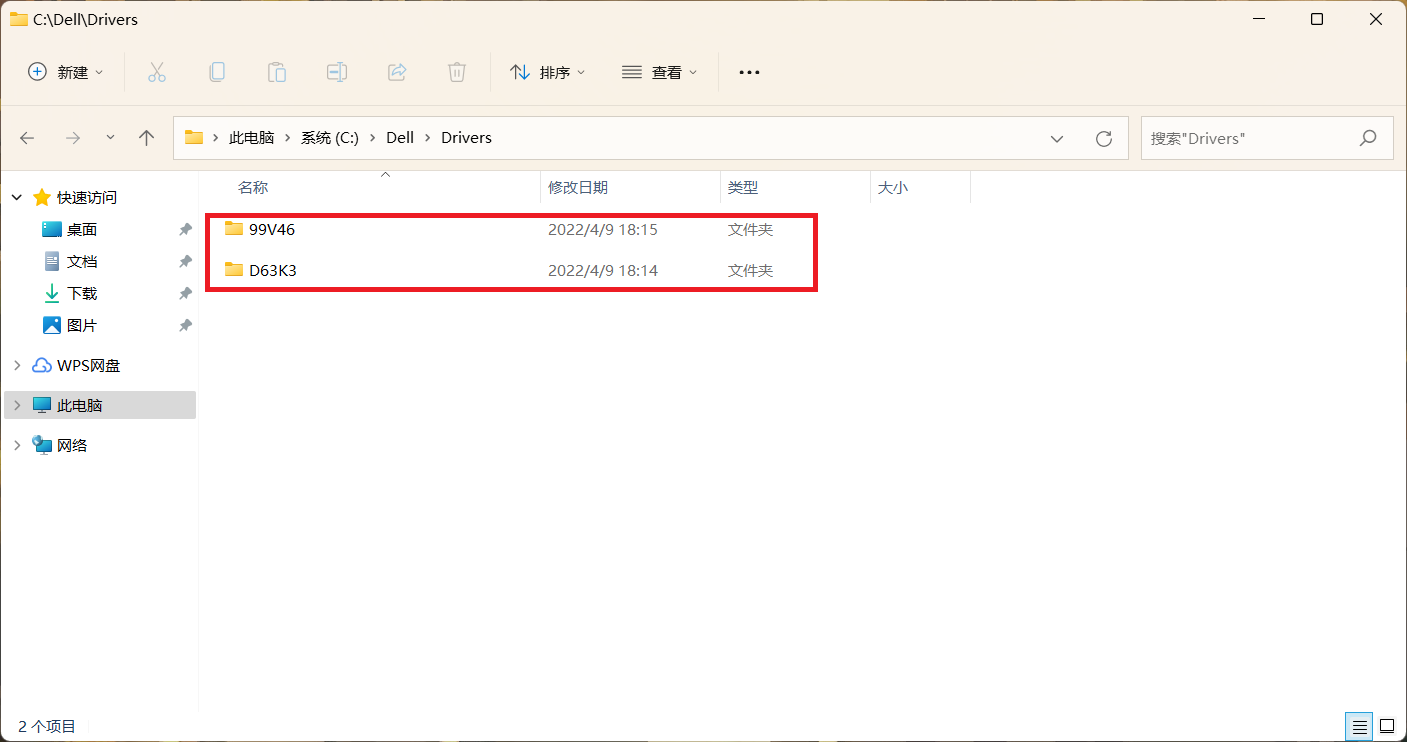Viewport: 1407px width, 742px height.
Task: Click the Delete trash can icon
Action: [x=457, y=72]
